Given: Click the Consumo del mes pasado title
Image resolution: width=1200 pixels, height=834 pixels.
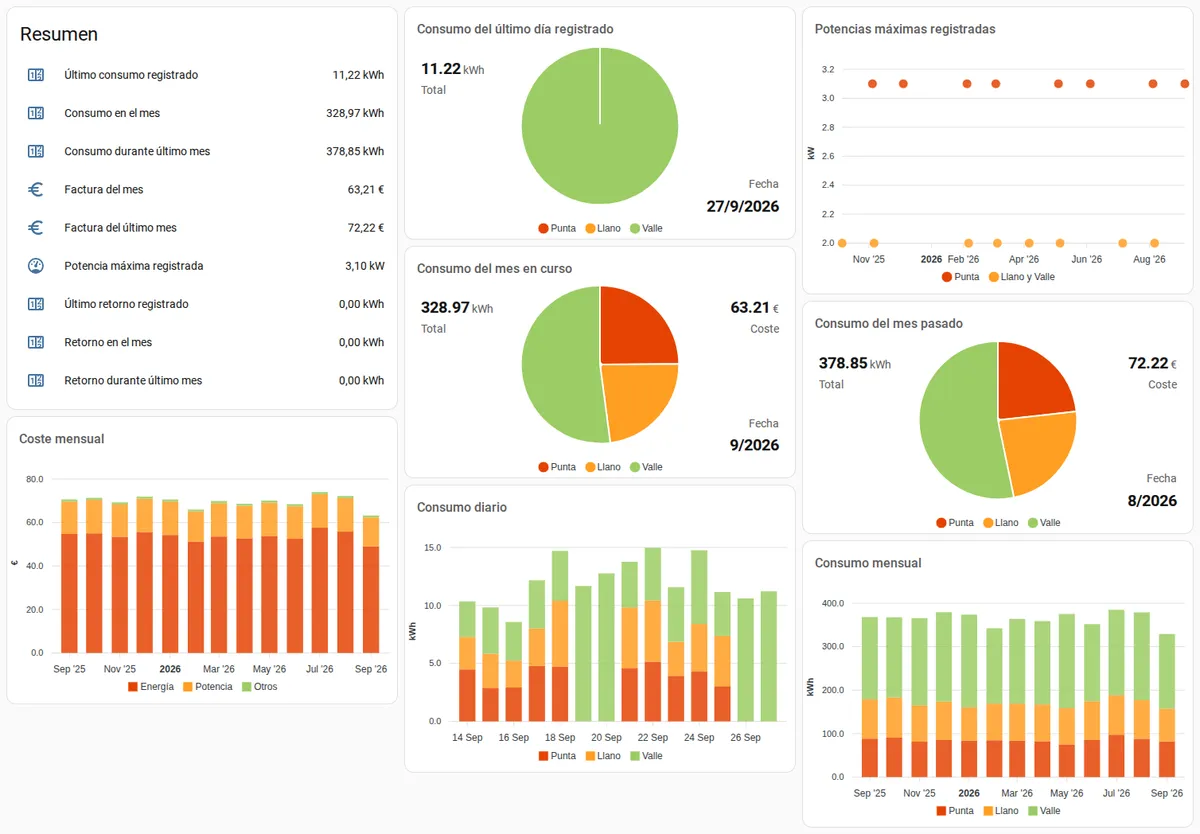Looking at the screenshot, I should 889,323.
